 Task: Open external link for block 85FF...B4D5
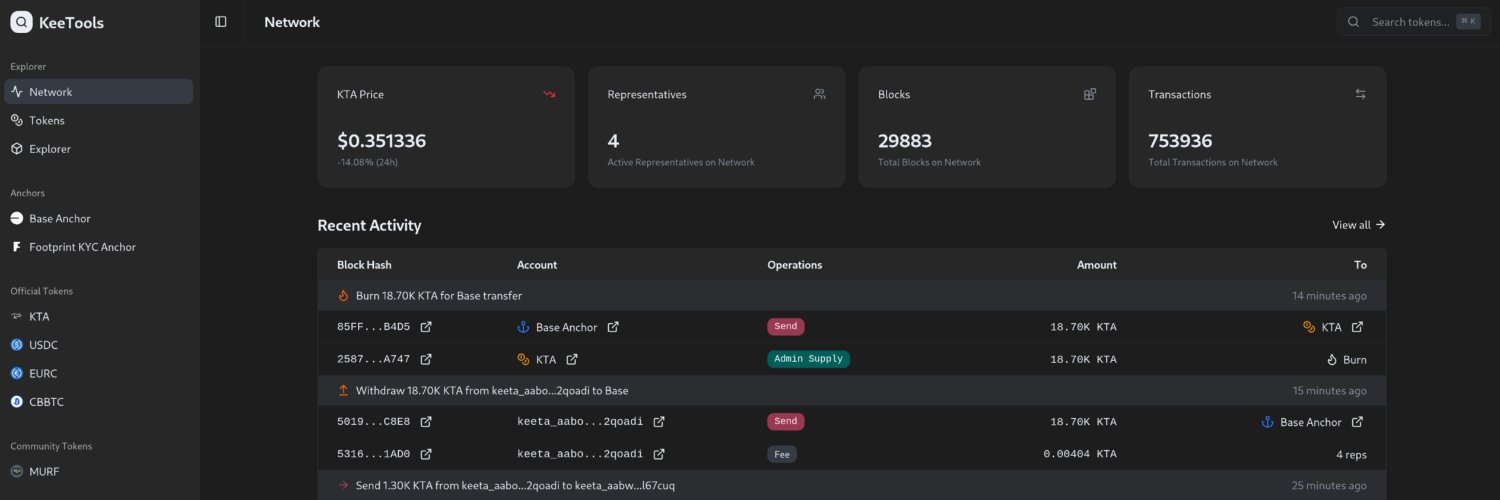click(x=426, y=327)
